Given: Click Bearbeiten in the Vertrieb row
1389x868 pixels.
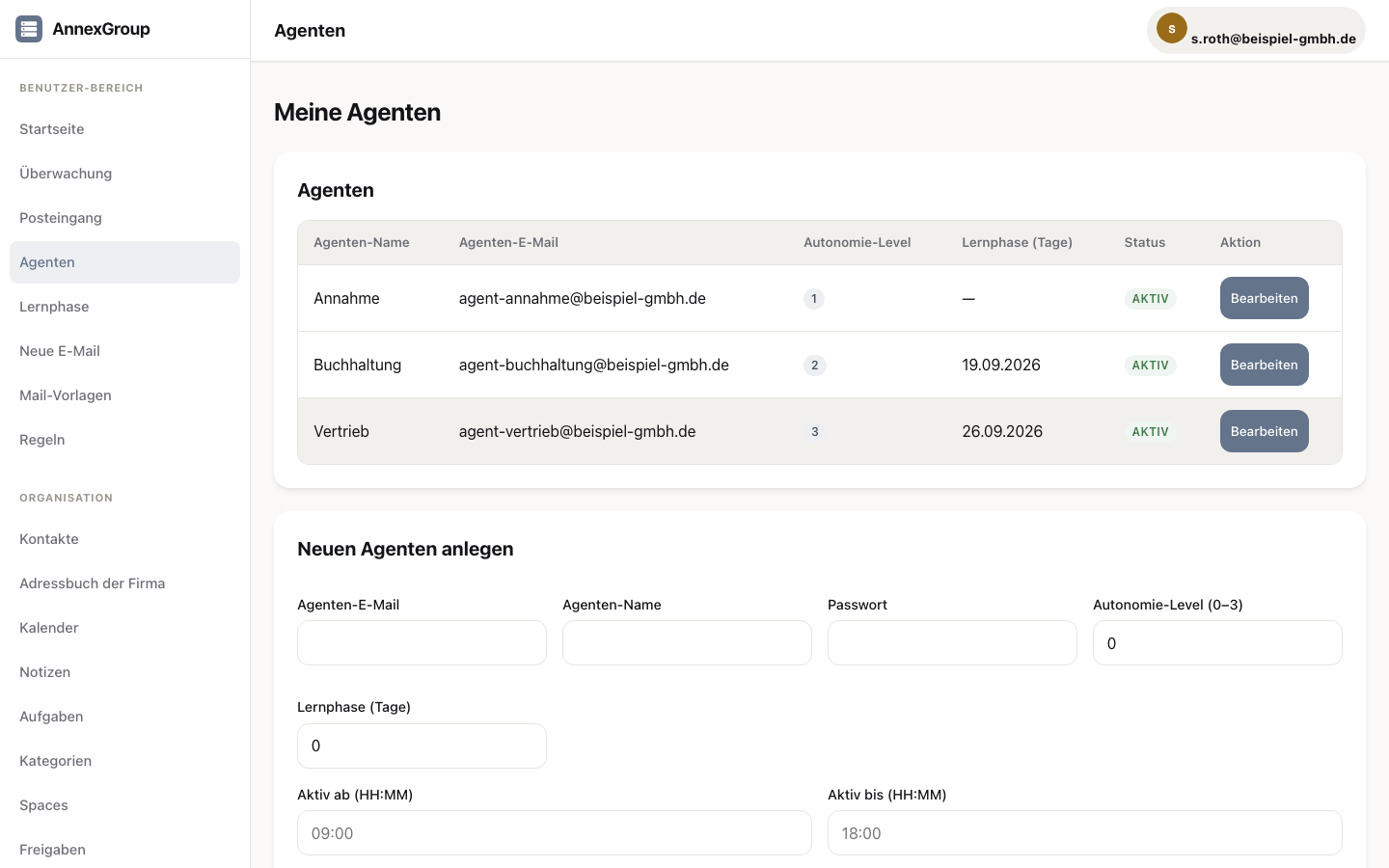Looking at the screenshot, I should click(1264, 431).
